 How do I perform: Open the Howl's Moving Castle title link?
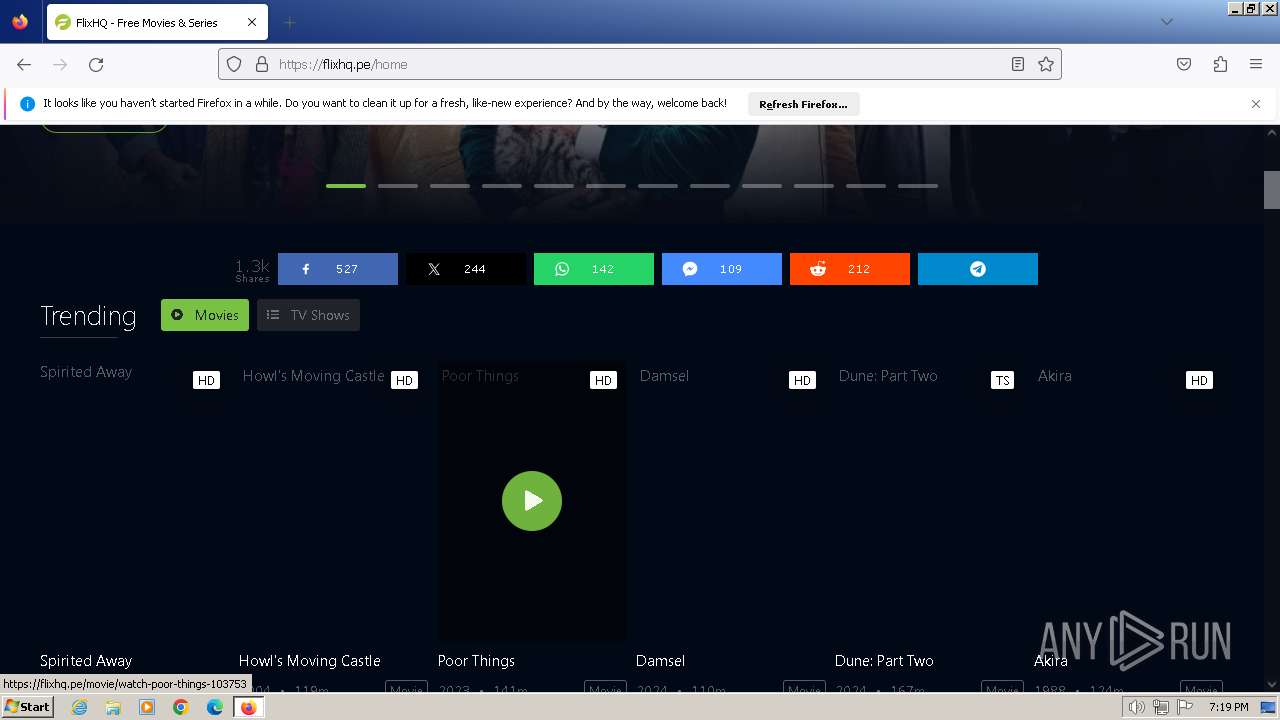point(310,661)
